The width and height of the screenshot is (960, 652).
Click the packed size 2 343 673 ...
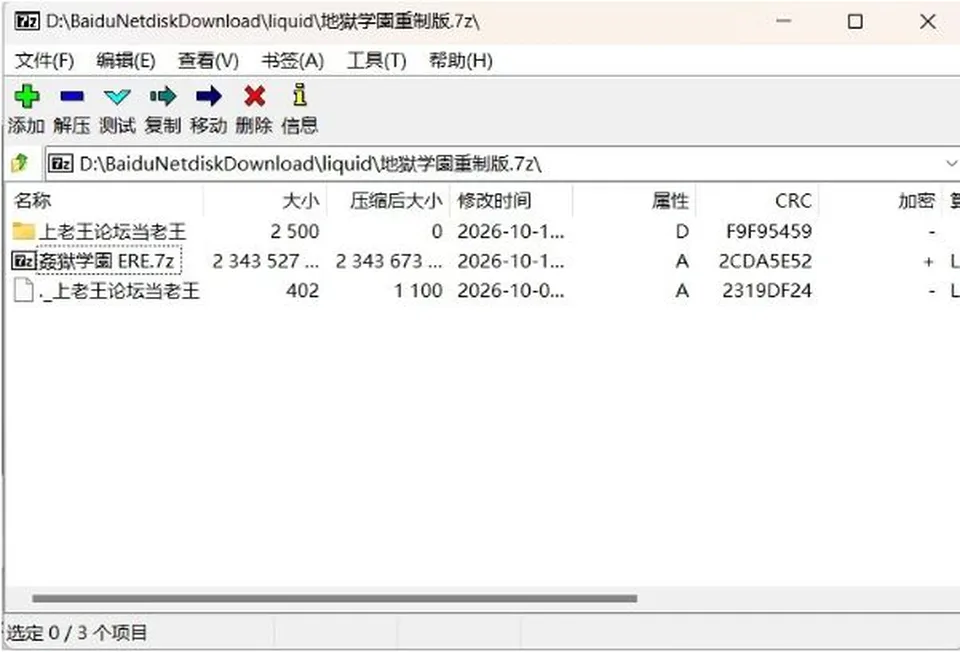click(389, 261)
